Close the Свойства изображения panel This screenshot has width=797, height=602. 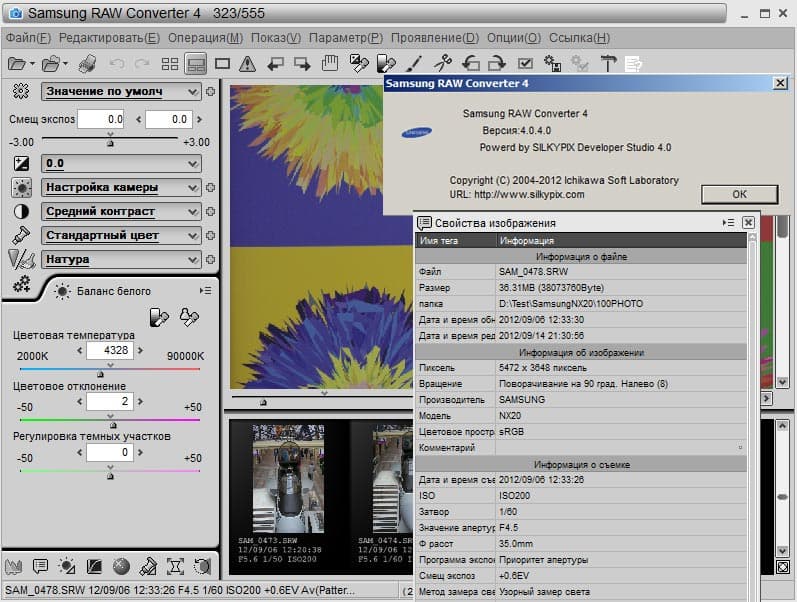tap(748, 222)
